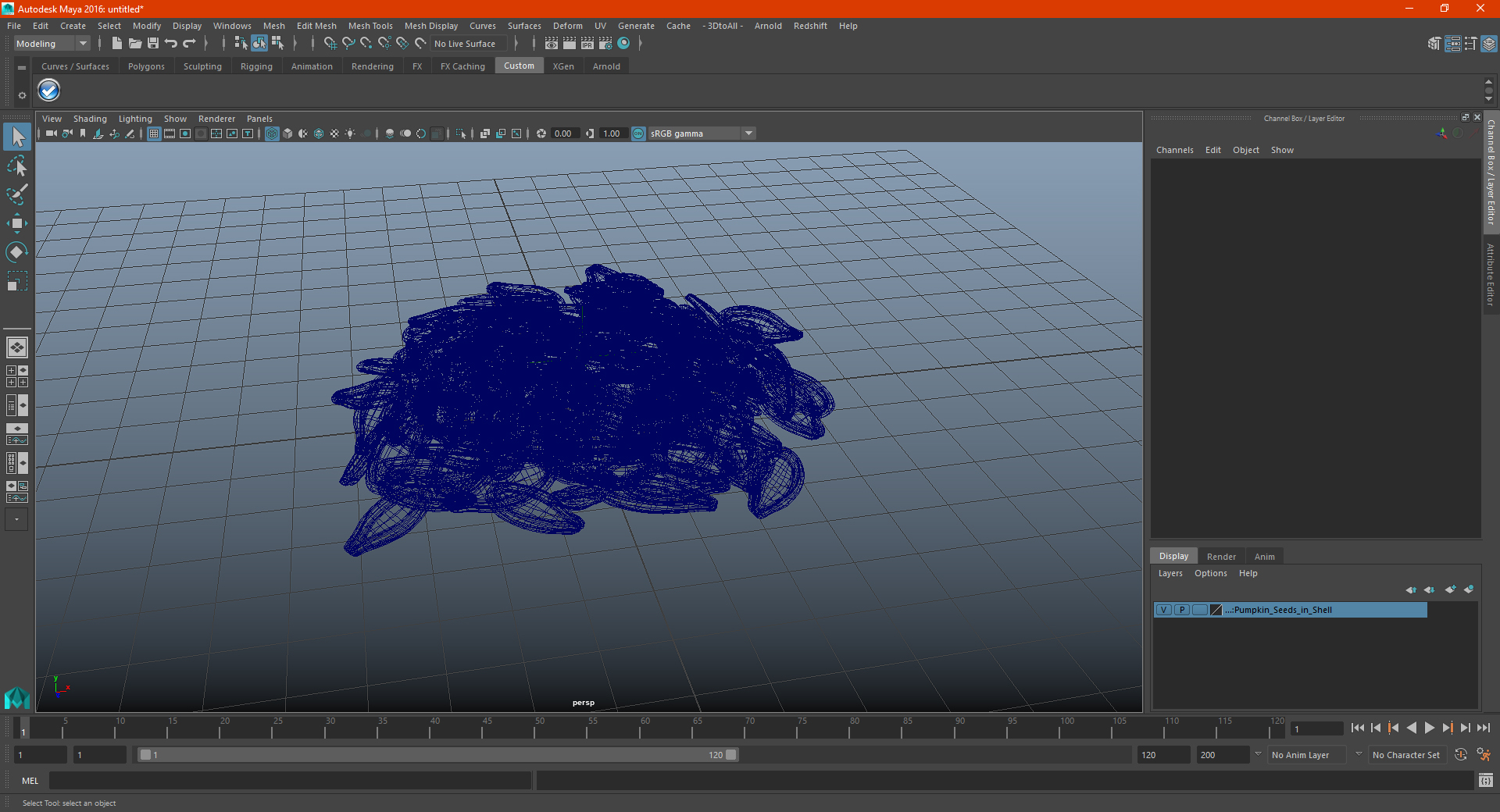1500x812 pixels.
Task: Open shelf settings gear icon
Action: tap(22, 95)
